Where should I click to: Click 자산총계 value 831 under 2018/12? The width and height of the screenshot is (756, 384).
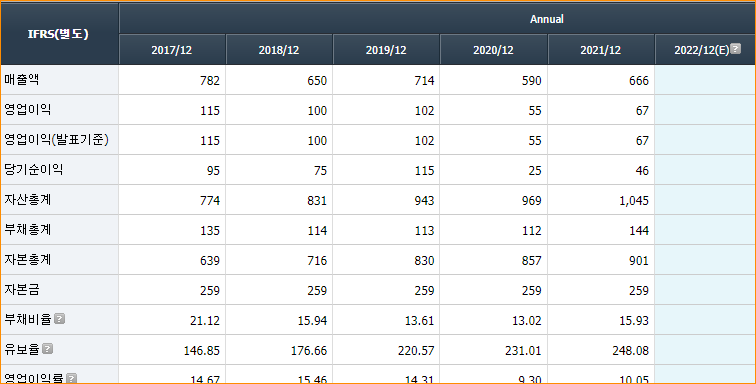tap(317, 200)
